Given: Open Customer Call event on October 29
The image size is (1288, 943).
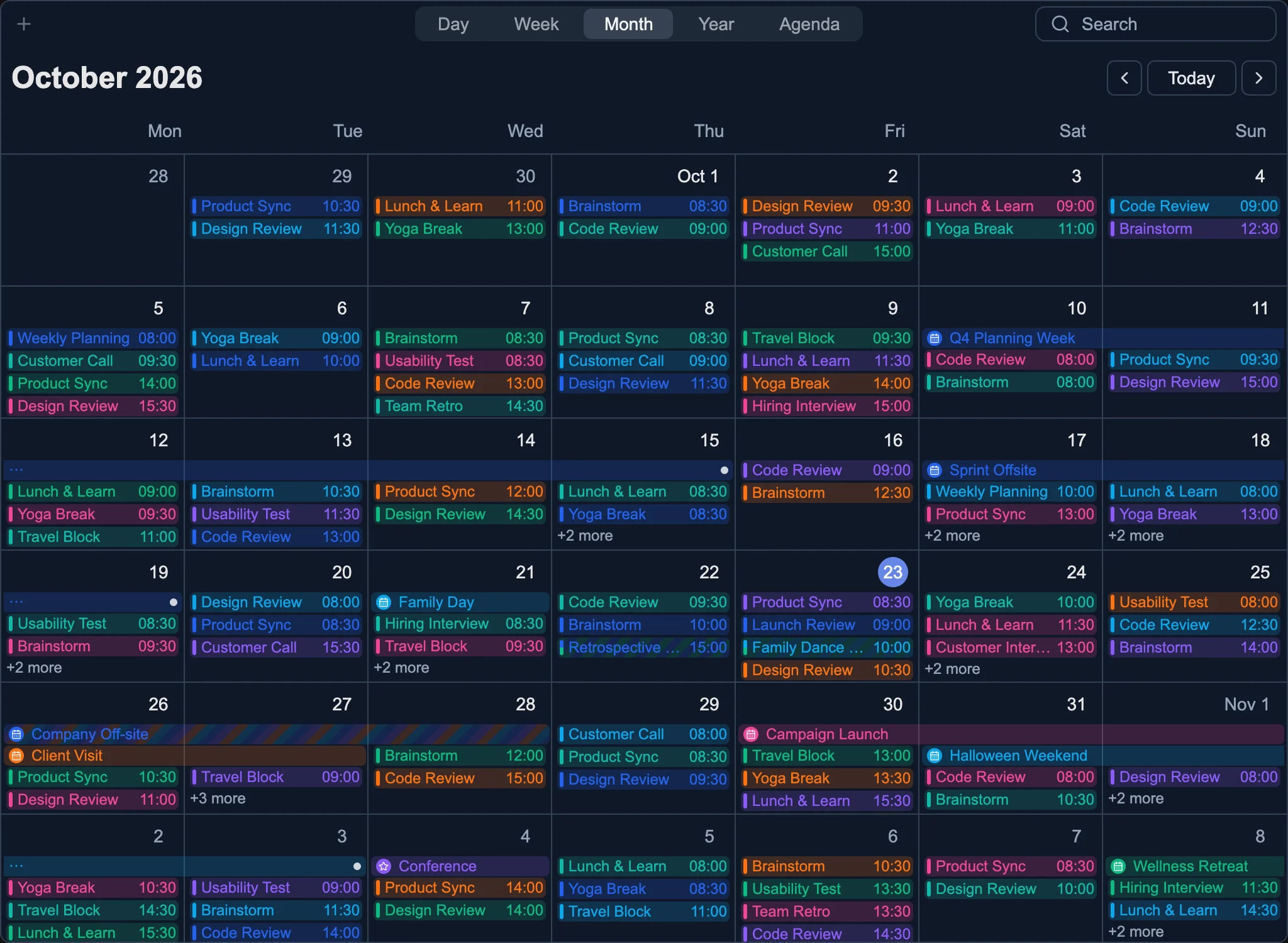Looking at the screenshot, I should [x=643, y=734].
